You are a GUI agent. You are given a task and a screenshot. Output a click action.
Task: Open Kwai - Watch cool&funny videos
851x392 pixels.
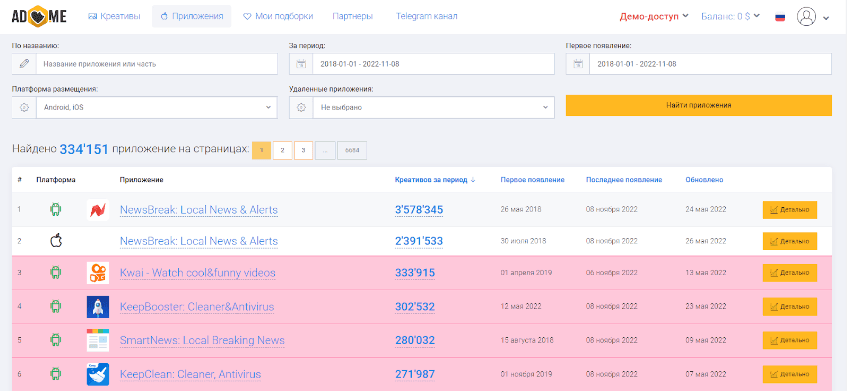pos(198,273)
